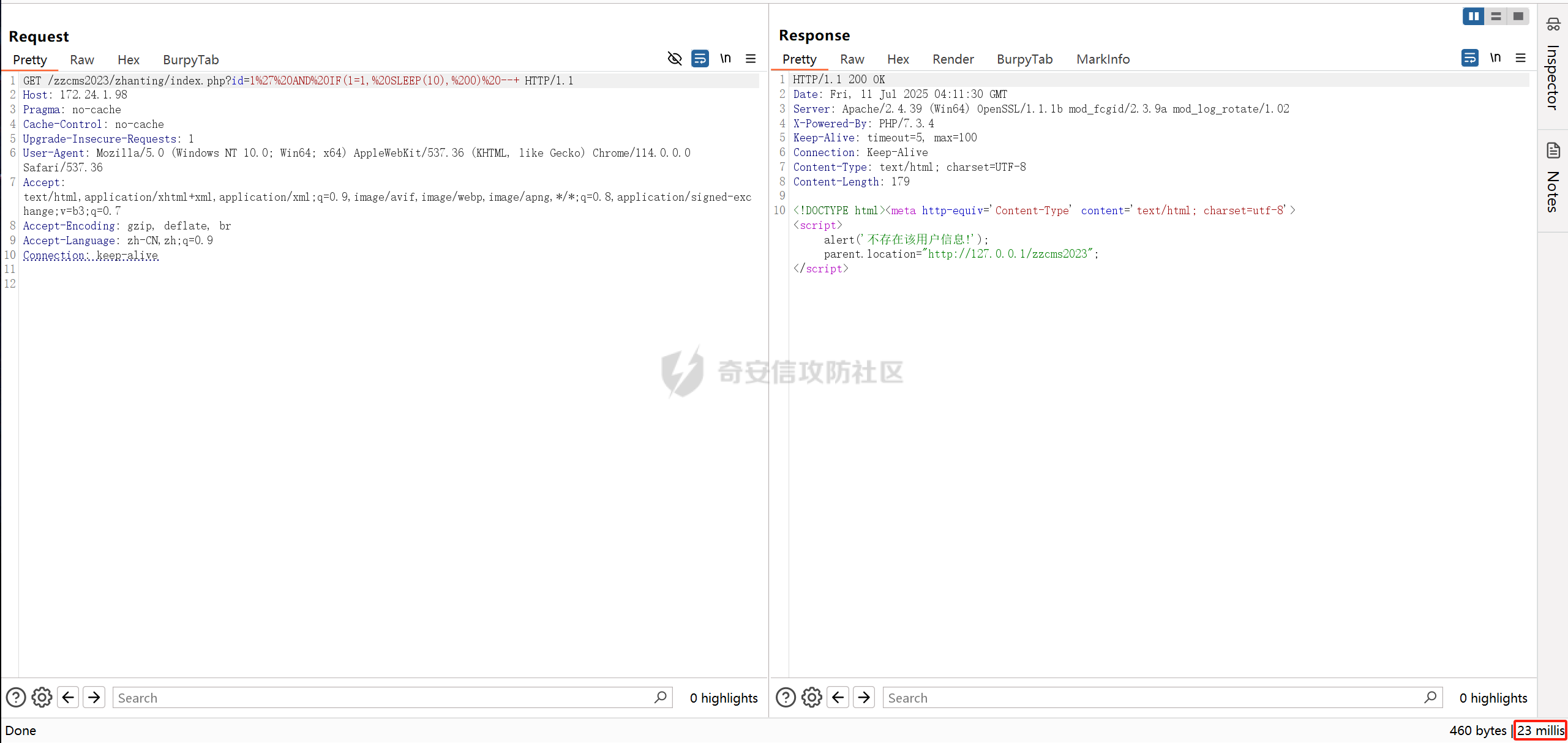Select combined single-pane layout icon
1568x743 pixels.
click(1518, 17)
